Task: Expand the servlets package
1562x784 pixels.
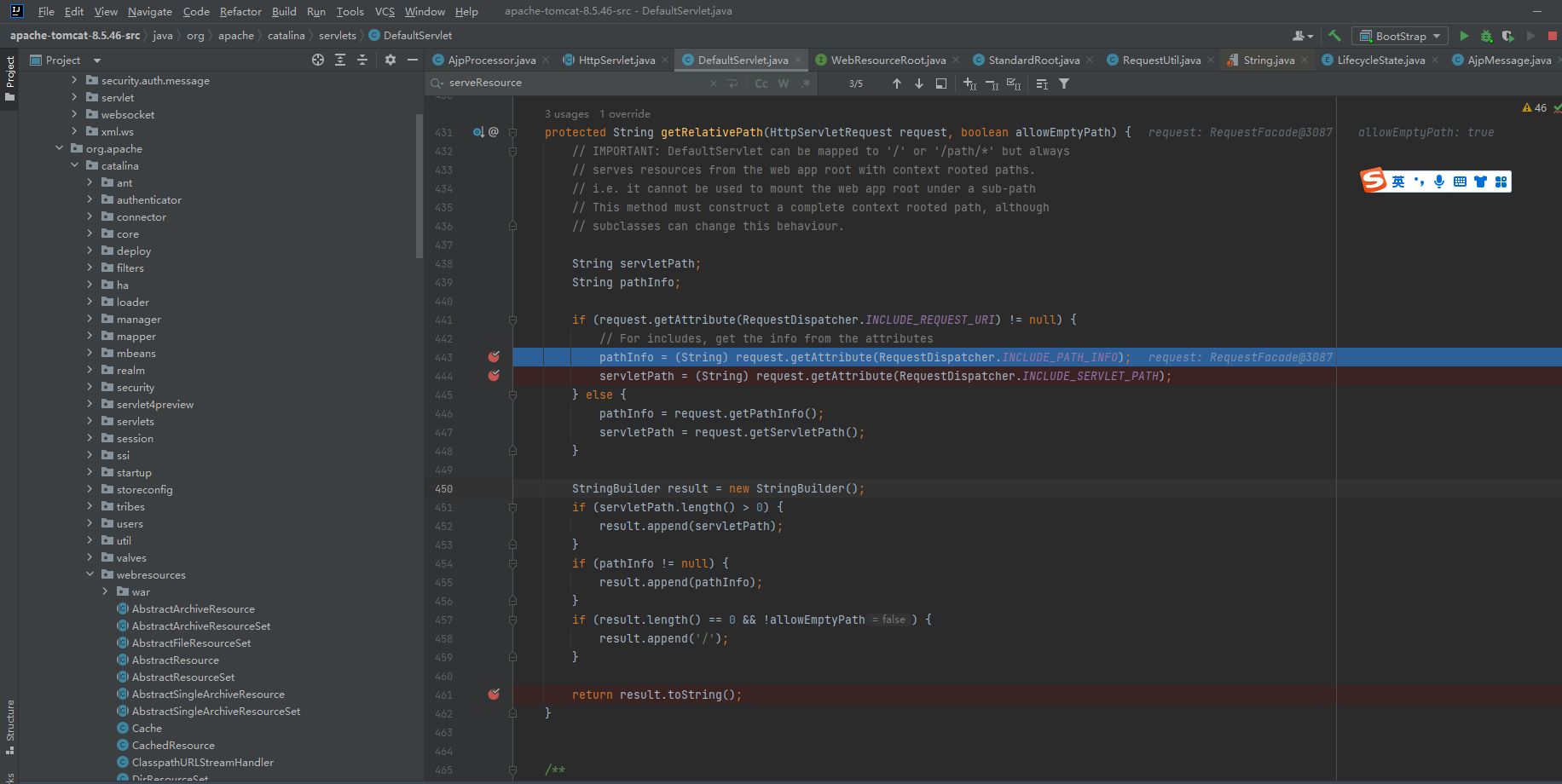Action: tap(90, 421)
